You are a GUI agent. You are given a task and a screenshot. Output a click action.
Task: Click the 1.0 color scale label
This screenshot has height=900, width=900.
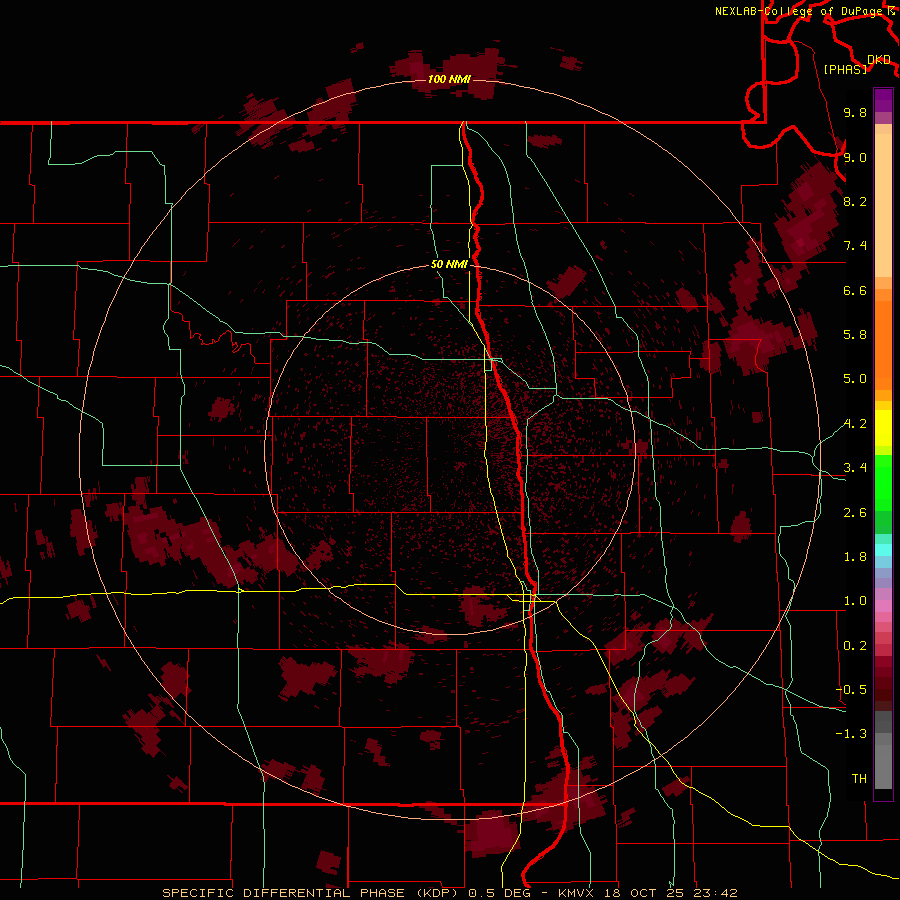tap(855, 601)
